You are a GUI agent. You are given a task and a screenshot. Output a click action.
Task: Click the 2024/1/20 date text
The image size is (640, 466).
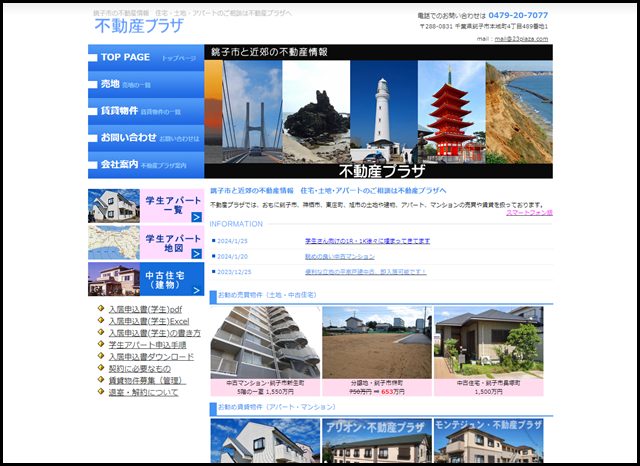coord(232,257)
